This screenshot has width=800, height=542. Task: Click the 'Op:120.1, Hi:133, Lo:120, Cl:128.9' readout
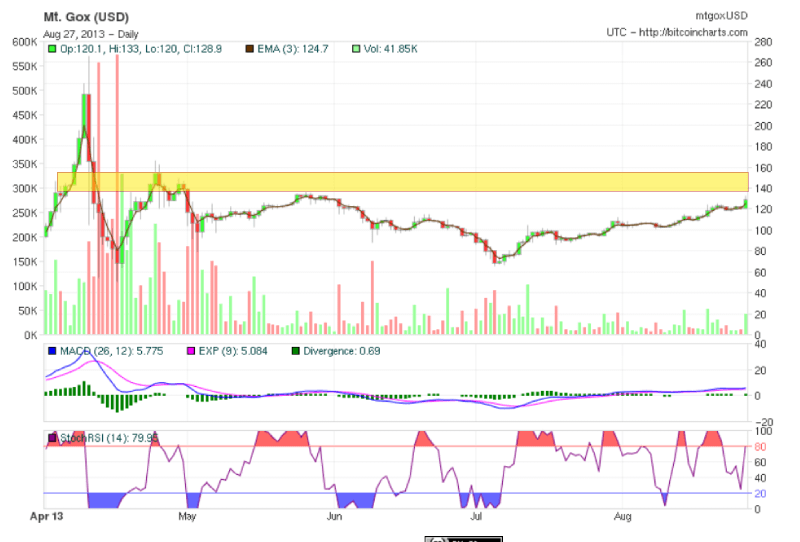141,49
